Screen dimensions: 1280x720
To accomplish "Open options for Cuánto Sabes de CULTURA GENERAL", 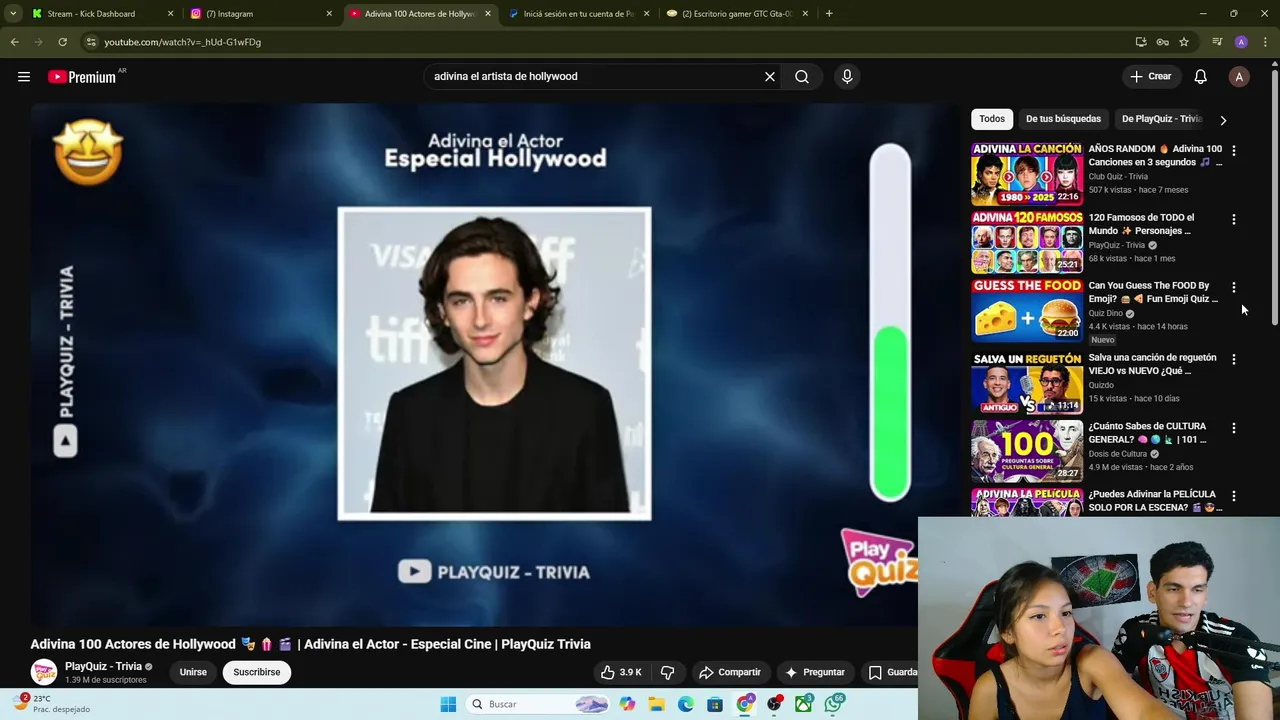I will 1233,428.
